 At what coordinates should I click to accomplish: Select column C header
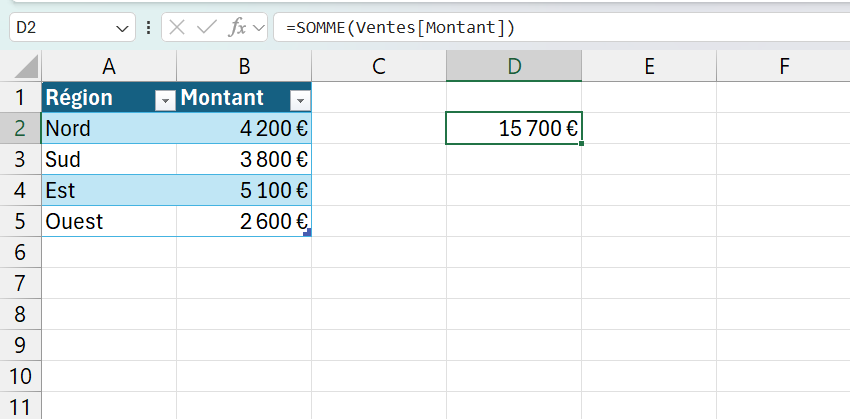click(x=379, y=66)
